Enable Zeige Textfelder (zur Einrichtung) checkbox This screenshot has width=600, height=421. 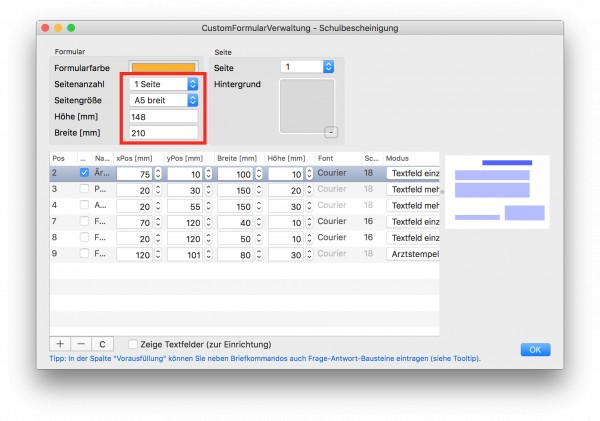(x=133, y=344)
